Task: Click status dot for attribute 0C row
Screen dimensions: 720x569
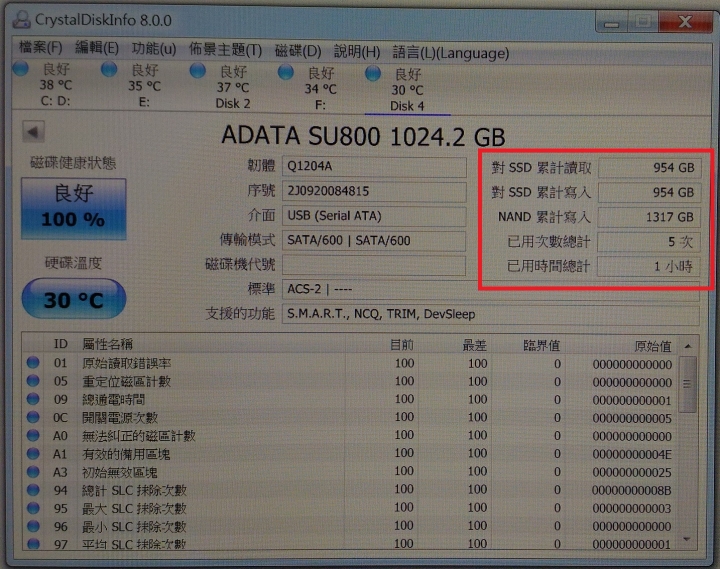Action: tap(33, 417)
